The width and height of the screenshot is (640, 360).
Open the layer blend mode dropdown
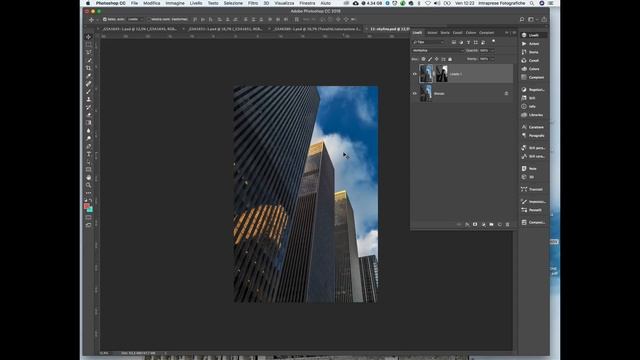pos(438,51)
